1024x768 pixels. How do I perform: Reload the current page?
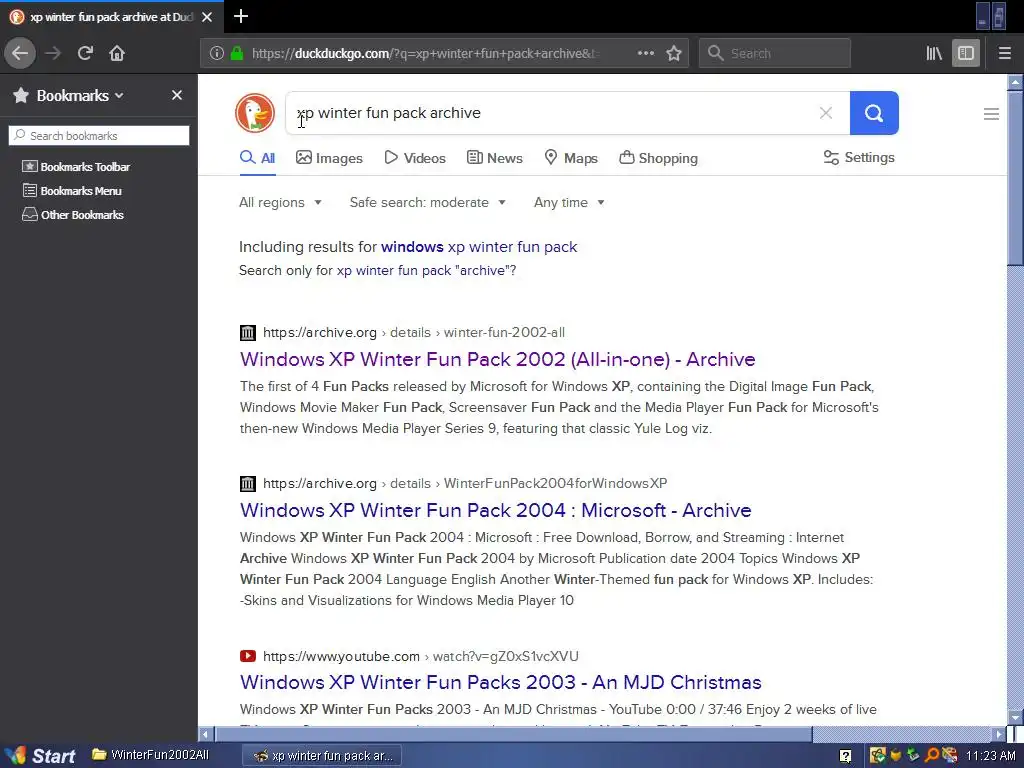pos(85,53)
